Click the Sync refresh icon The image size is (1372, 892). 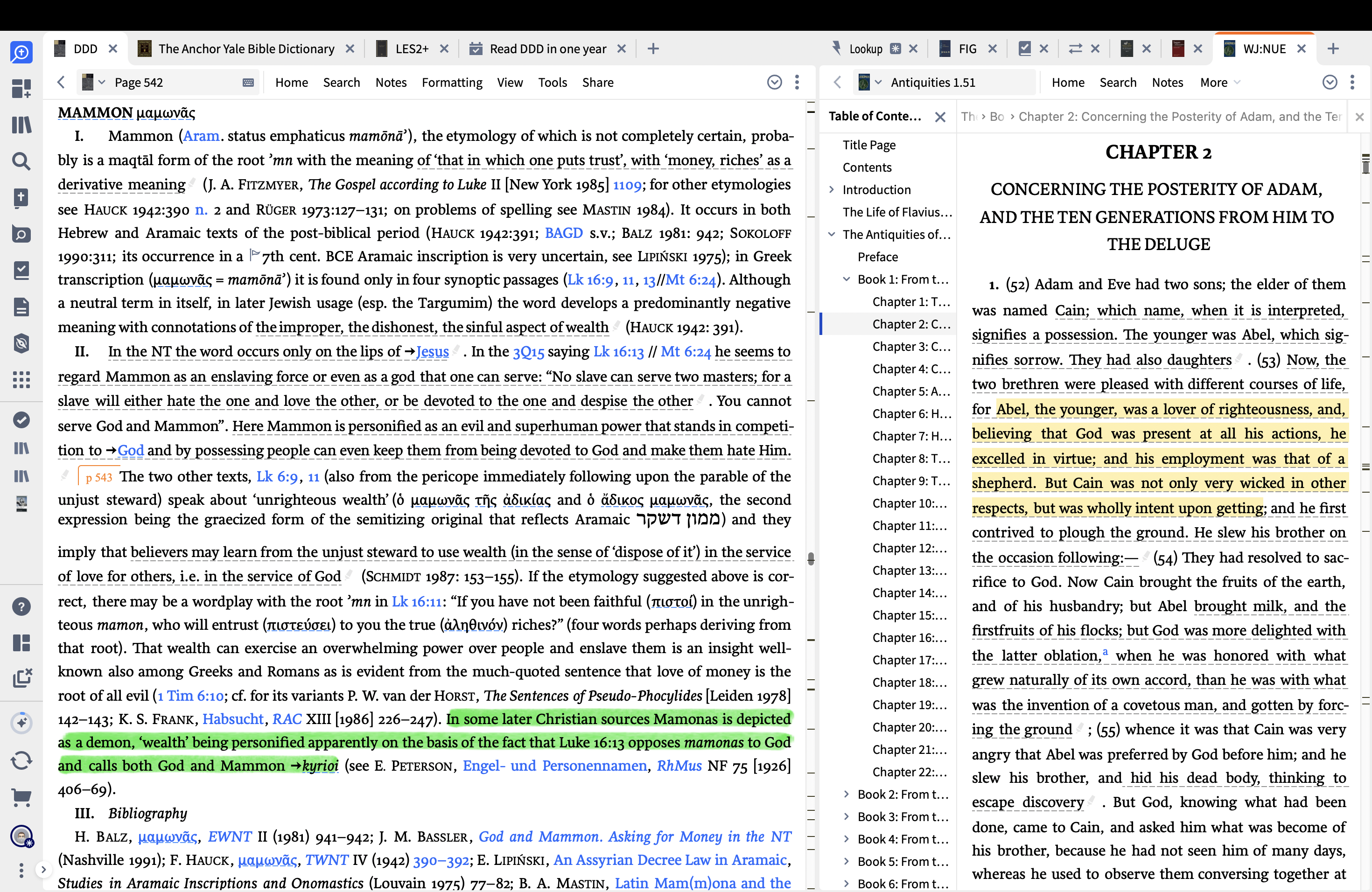(21, 760)
